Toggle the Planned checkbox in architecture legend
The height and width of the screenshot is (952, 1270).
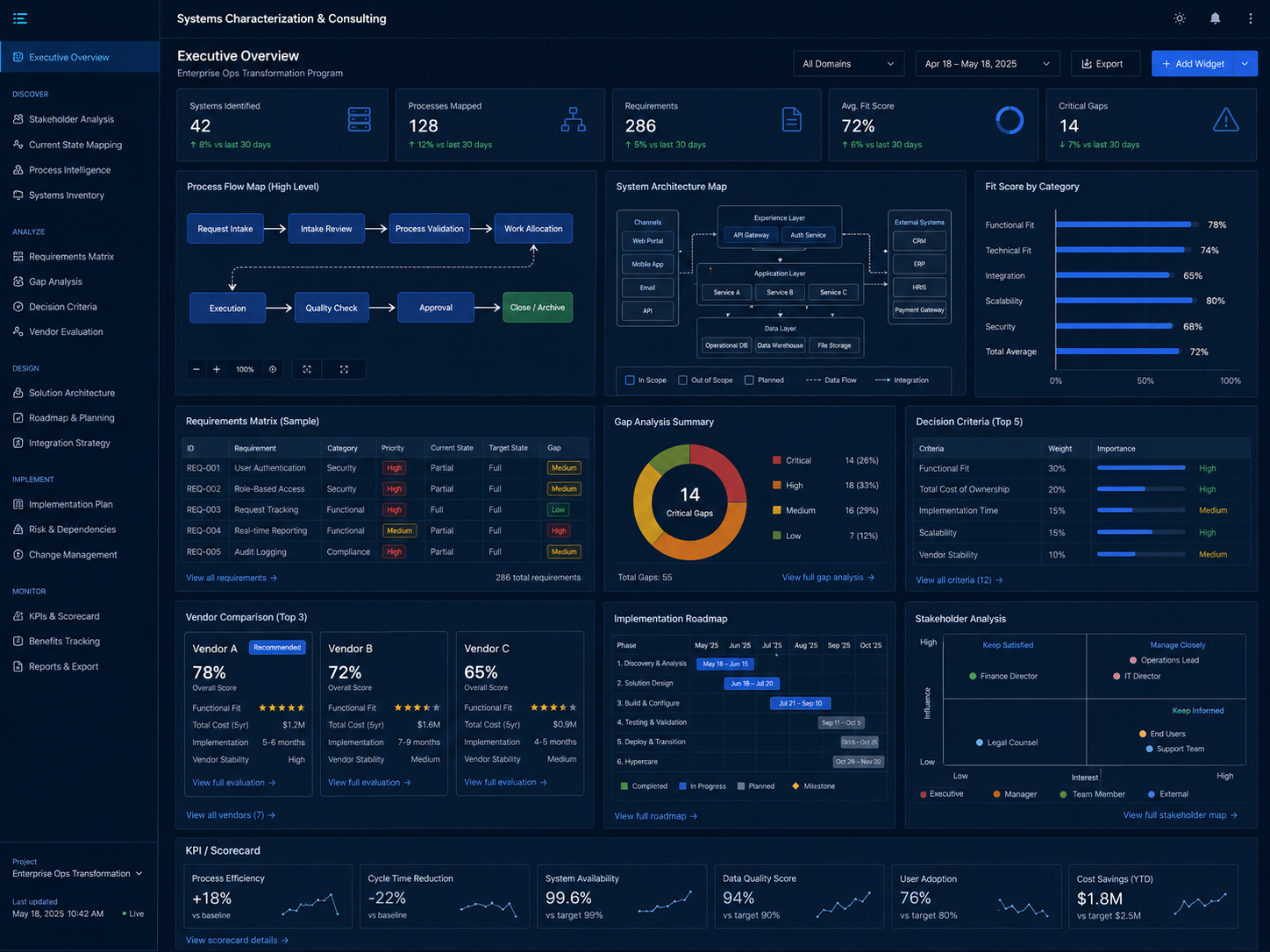tap(749, 380)
